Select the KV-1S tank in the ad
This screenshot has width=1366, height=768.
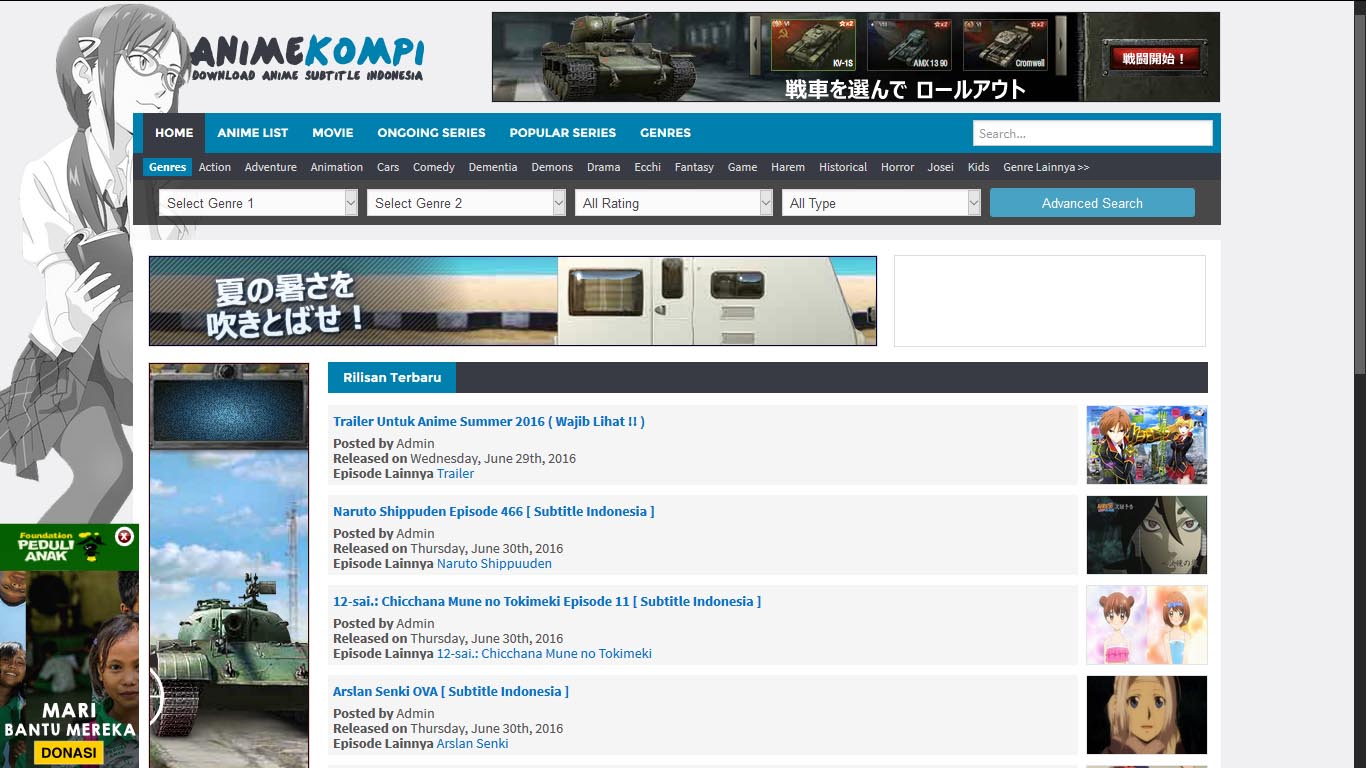tap(814, 44)
